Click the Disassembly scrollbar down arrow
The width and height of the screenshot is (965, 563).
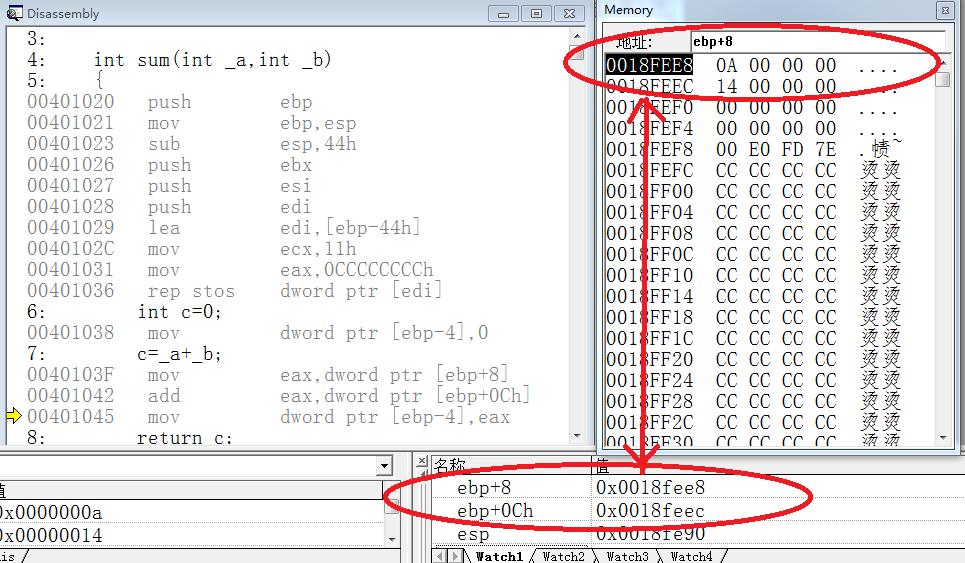[x=577, y=435]
